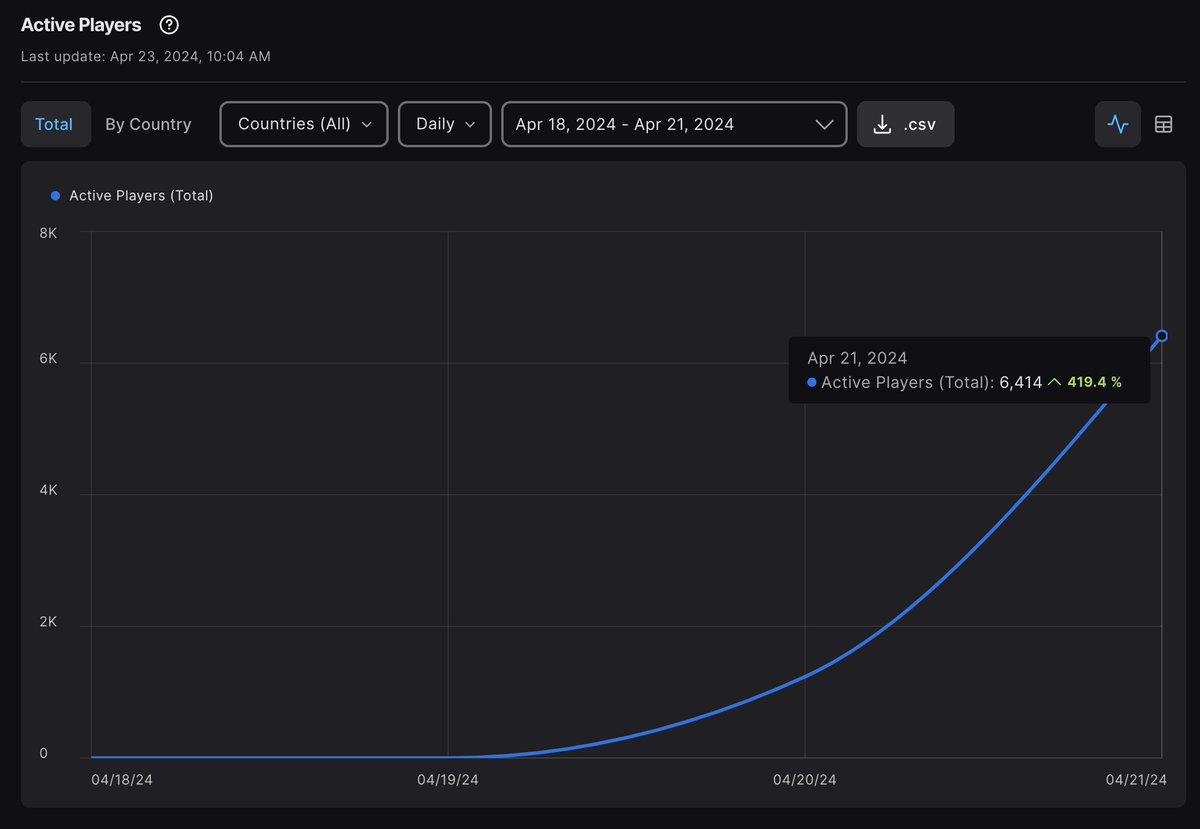Click the download arrow icon
The width and height of the screenshot is (1200, 829).
coord(882,124)
